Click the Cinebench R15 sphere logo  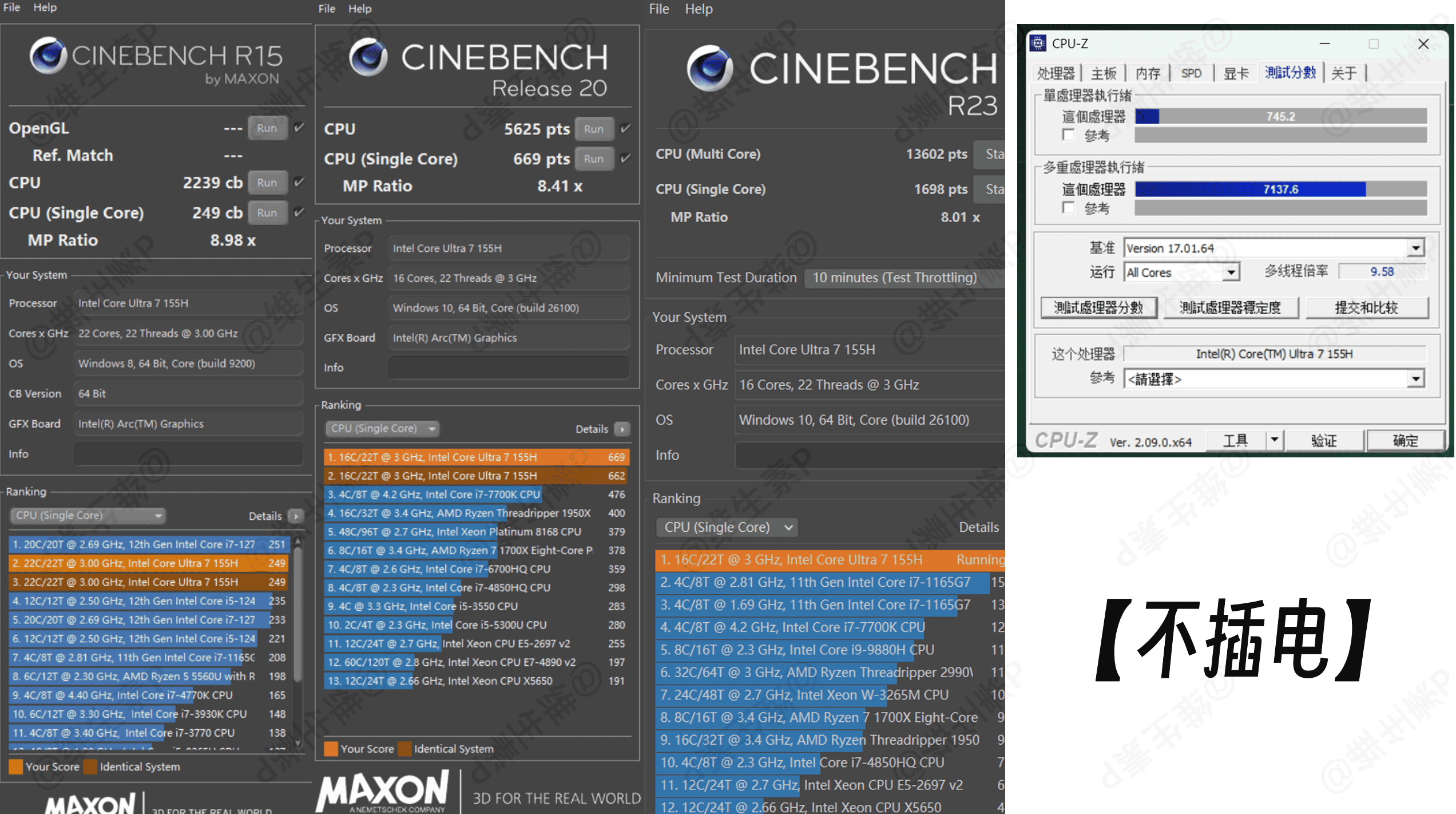pyautogui.click(x=48, y=56)
